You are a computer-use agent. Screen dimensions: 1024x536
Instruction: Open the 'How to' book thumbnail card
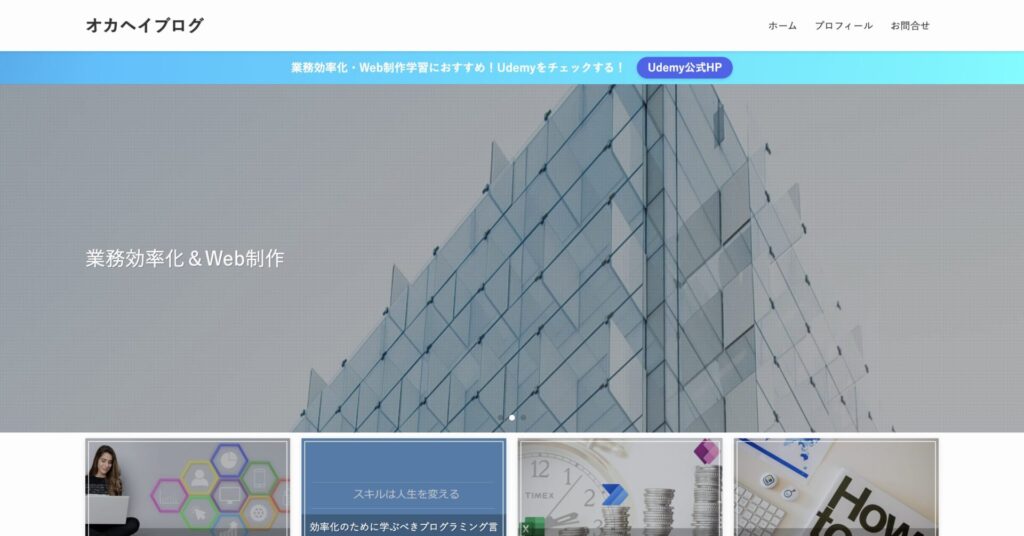pyautogui.click(x=836, y=487)
